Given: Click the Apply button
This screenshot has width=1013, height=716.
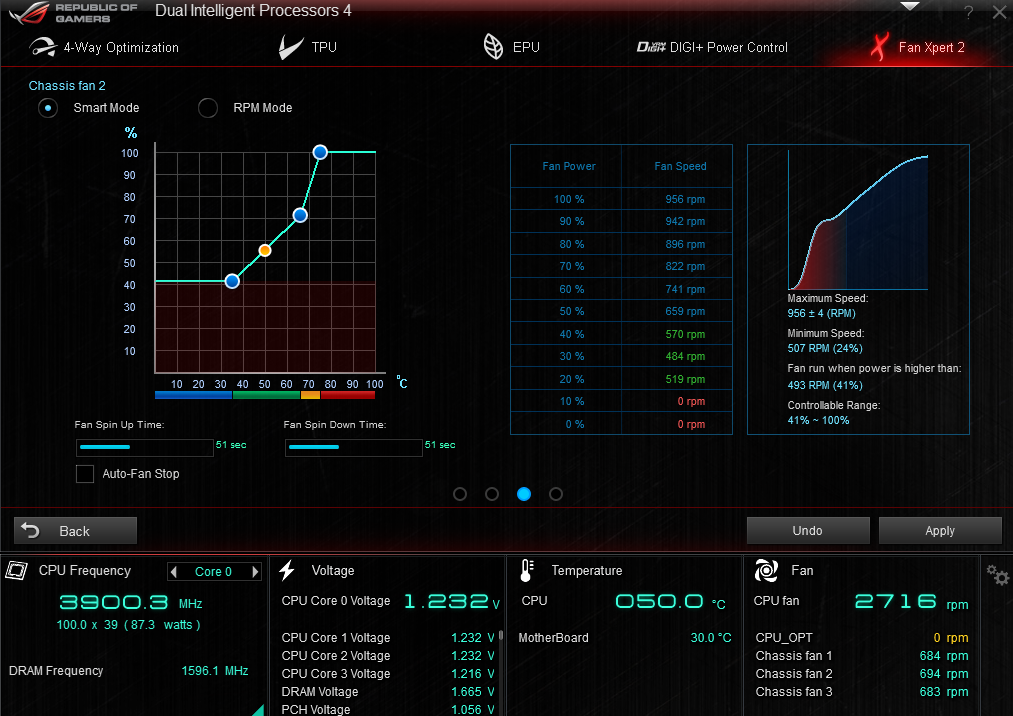Looking at the screenshot, I should click(x=940, y=531).
